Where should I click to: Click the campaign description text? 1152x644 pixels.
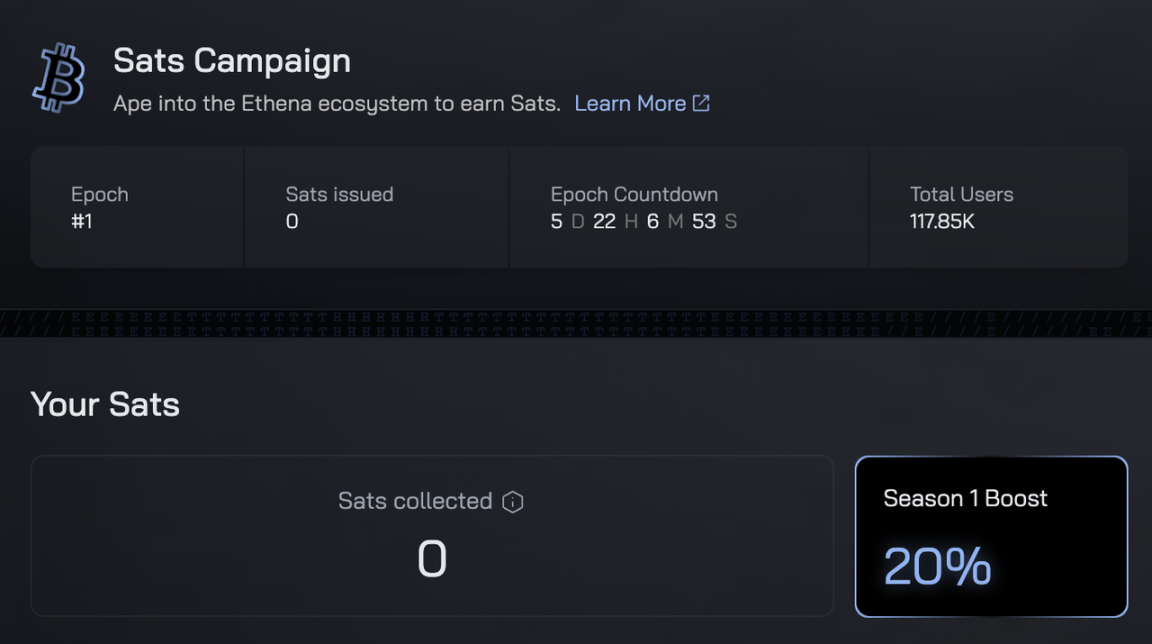(x=336, y=104)
